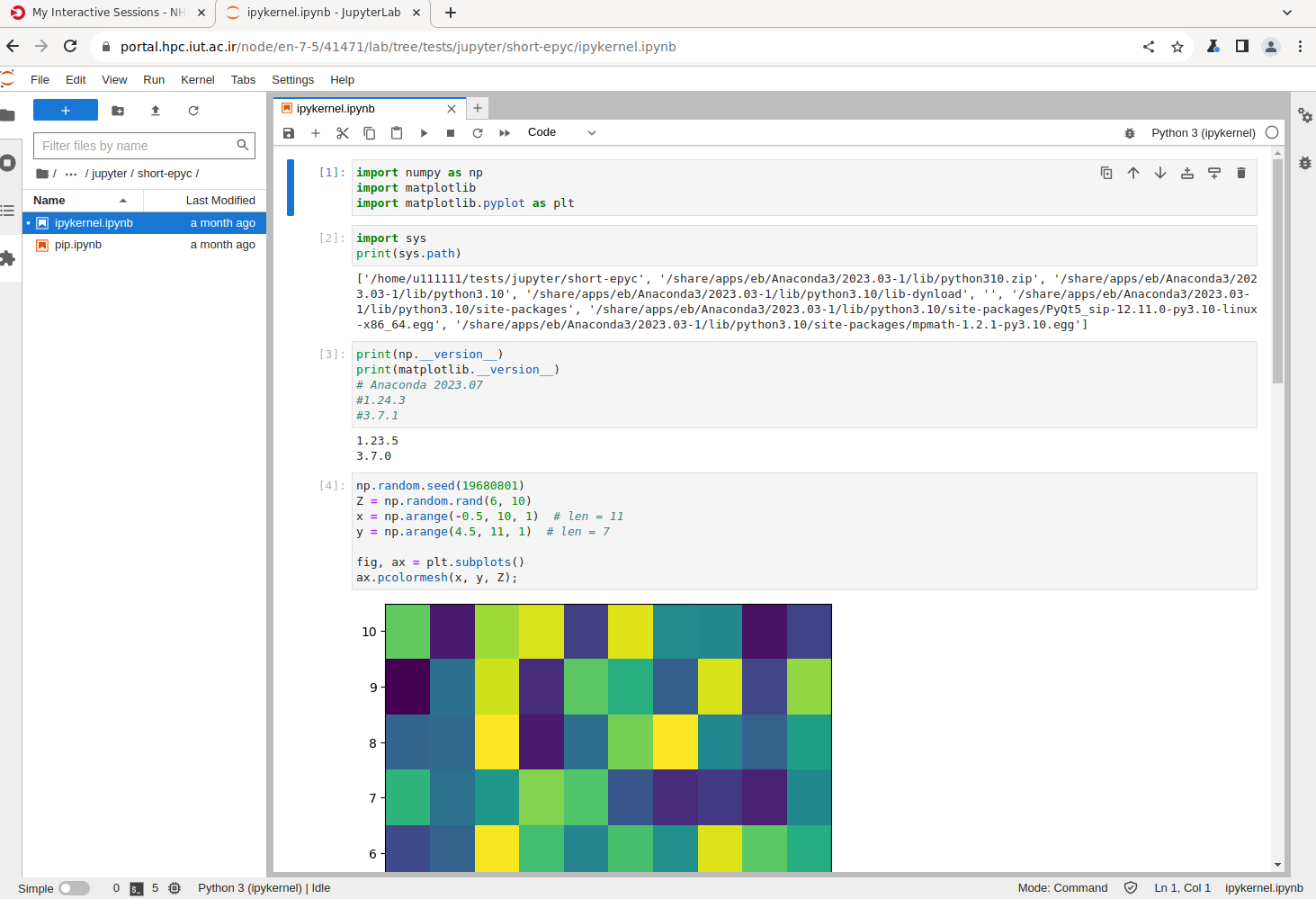Viewport: 1316px width, 899px height.
Task: Add a new launcher tab beside notebook
Action: (478, 108)
